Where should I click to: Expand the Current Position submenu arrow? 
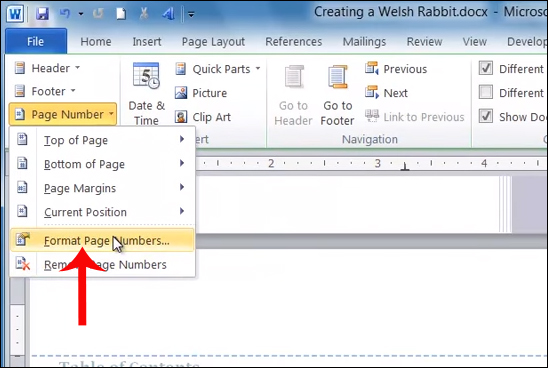(x=182, y=211)
